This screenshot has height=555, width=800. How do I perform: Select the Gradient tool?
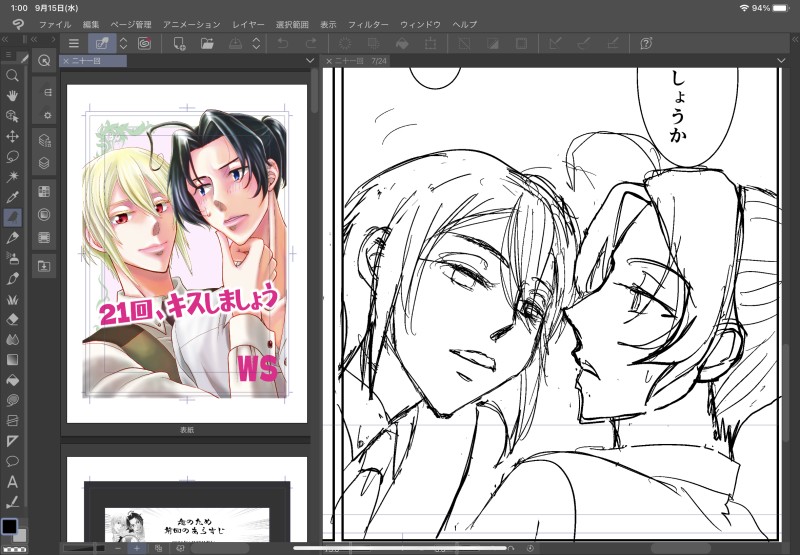pos(12,360)
